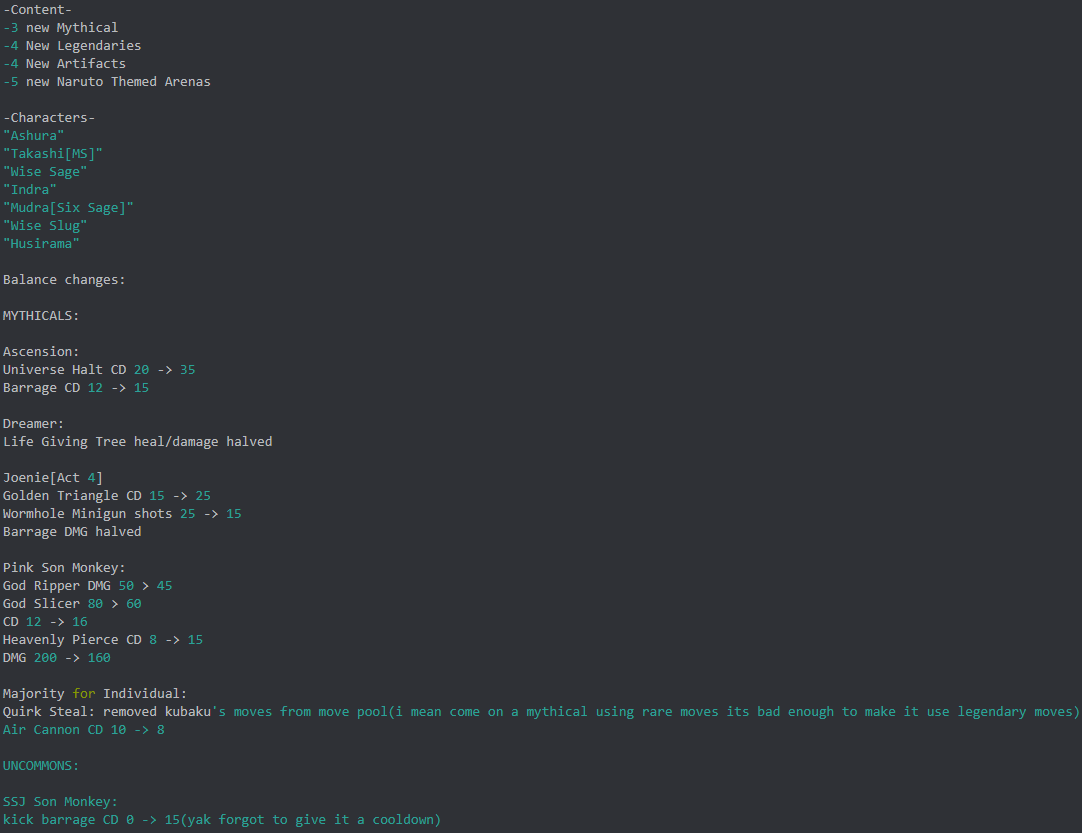Click the "Takashi[MS]" character entry

coord(53,154)
